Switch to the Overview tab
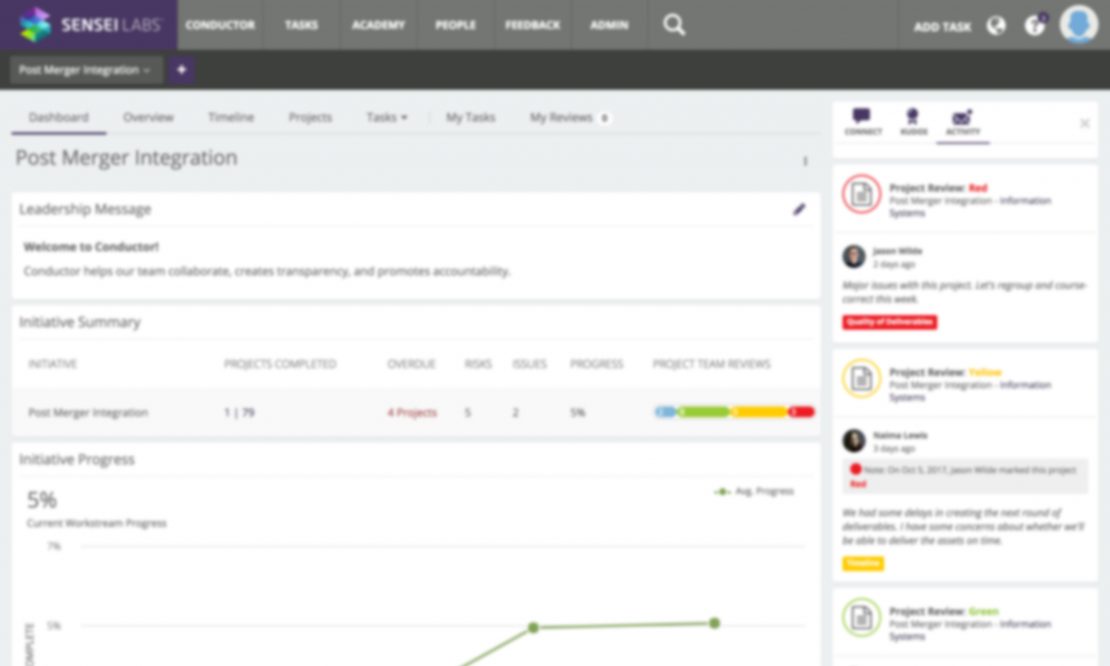This screenshot has width=1110, height=666. pos(148,117)
